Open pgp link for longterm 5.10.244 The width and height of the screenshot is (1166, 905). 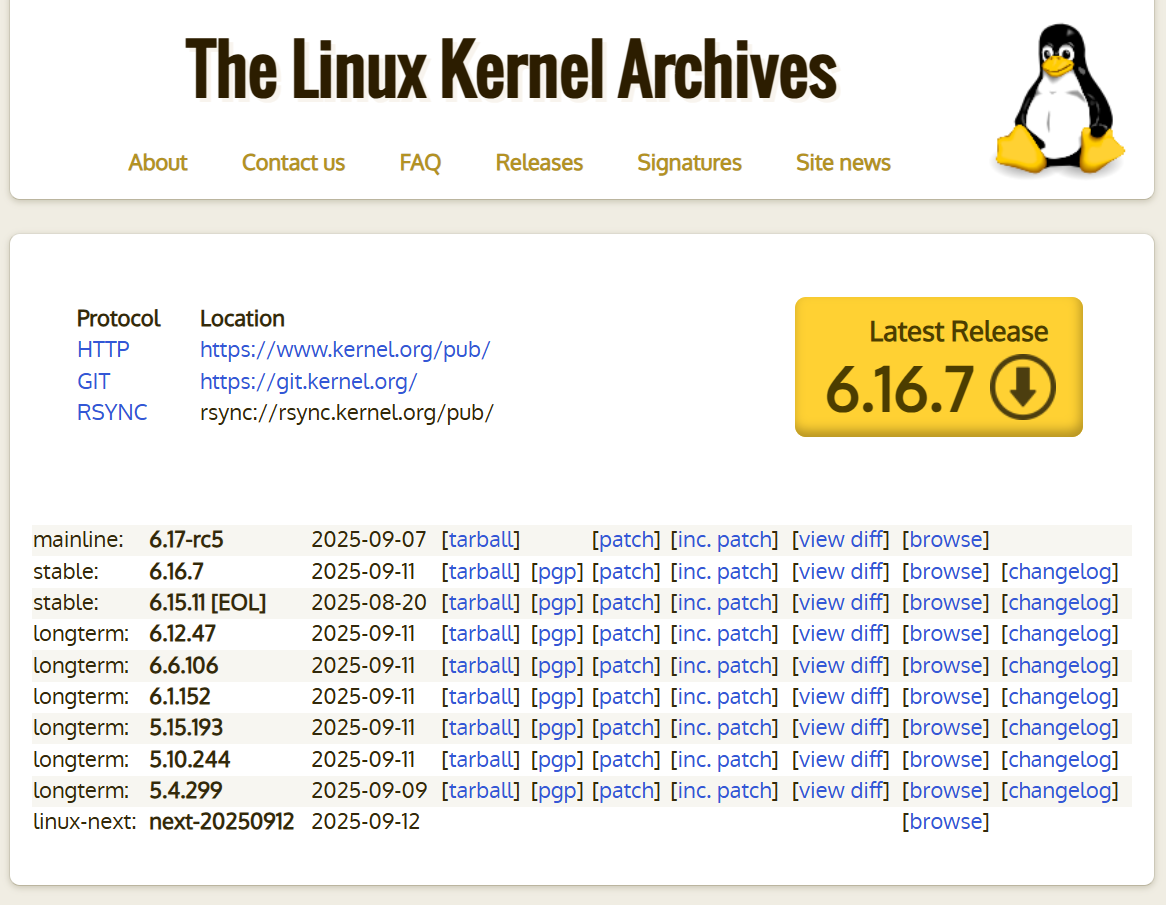pos(557,761)
